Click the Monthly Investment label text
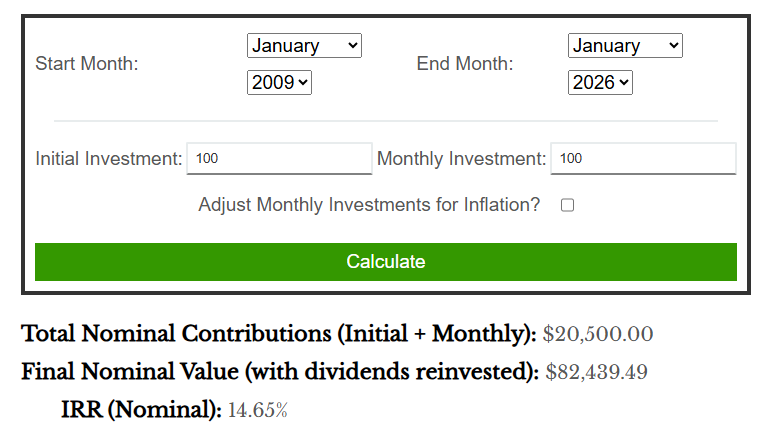Screen dimensions: 771x425 click(461, 159)
